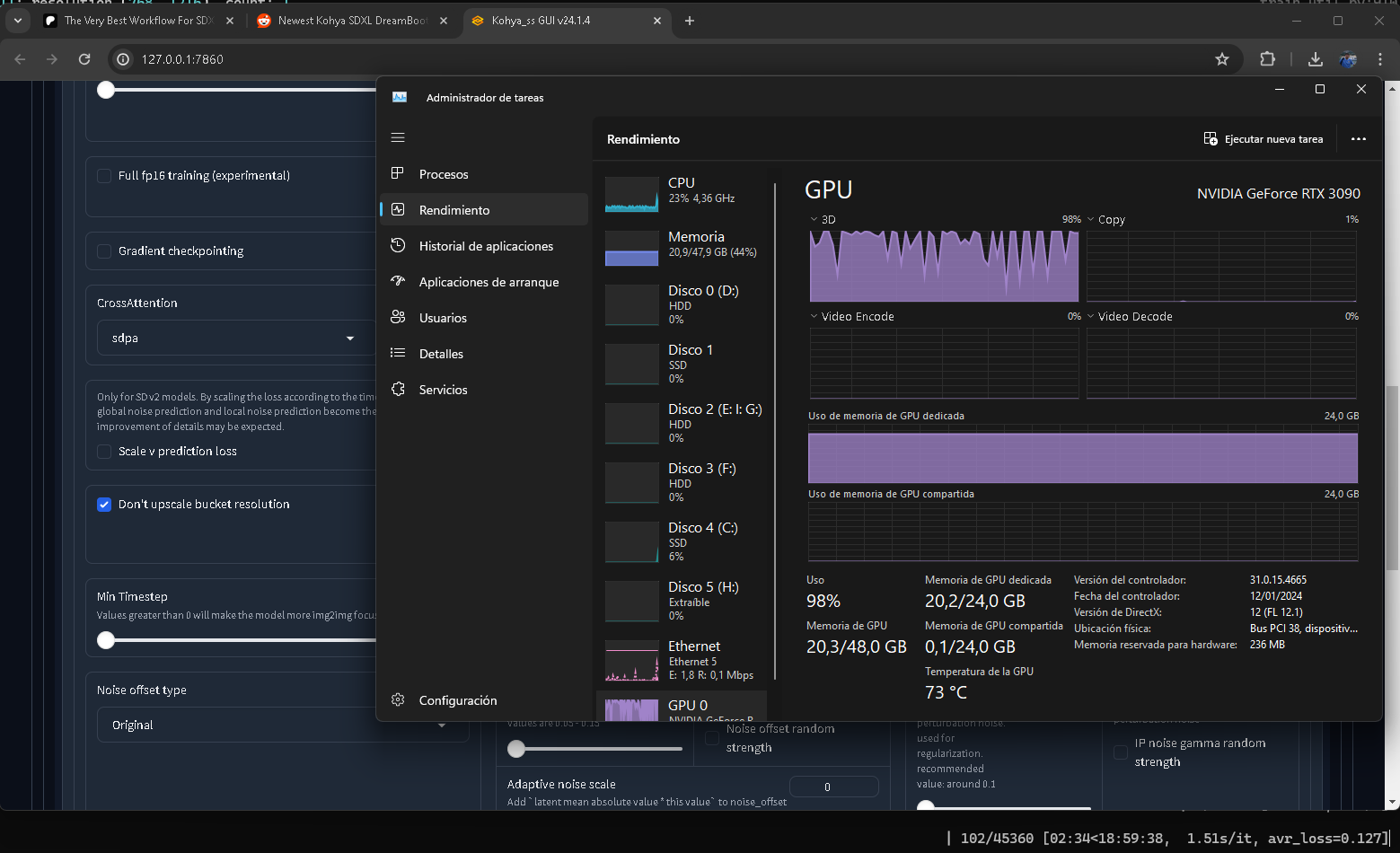Expand the Video Encode graph dropdown
Viewport: 1400px width, 853px height.
(814, 316)
